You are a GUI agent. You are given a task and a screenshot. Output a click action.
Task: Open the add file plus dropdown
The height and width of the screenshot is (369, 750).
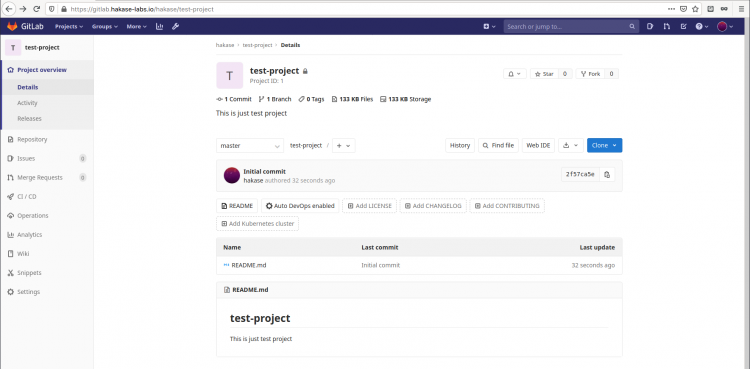point(343,145)
